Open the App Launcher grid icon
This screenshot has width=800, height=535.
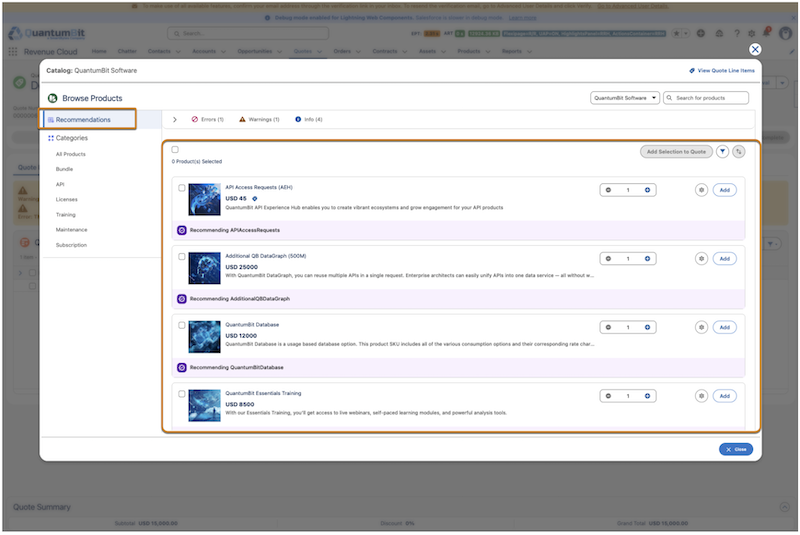pos(13,52)
